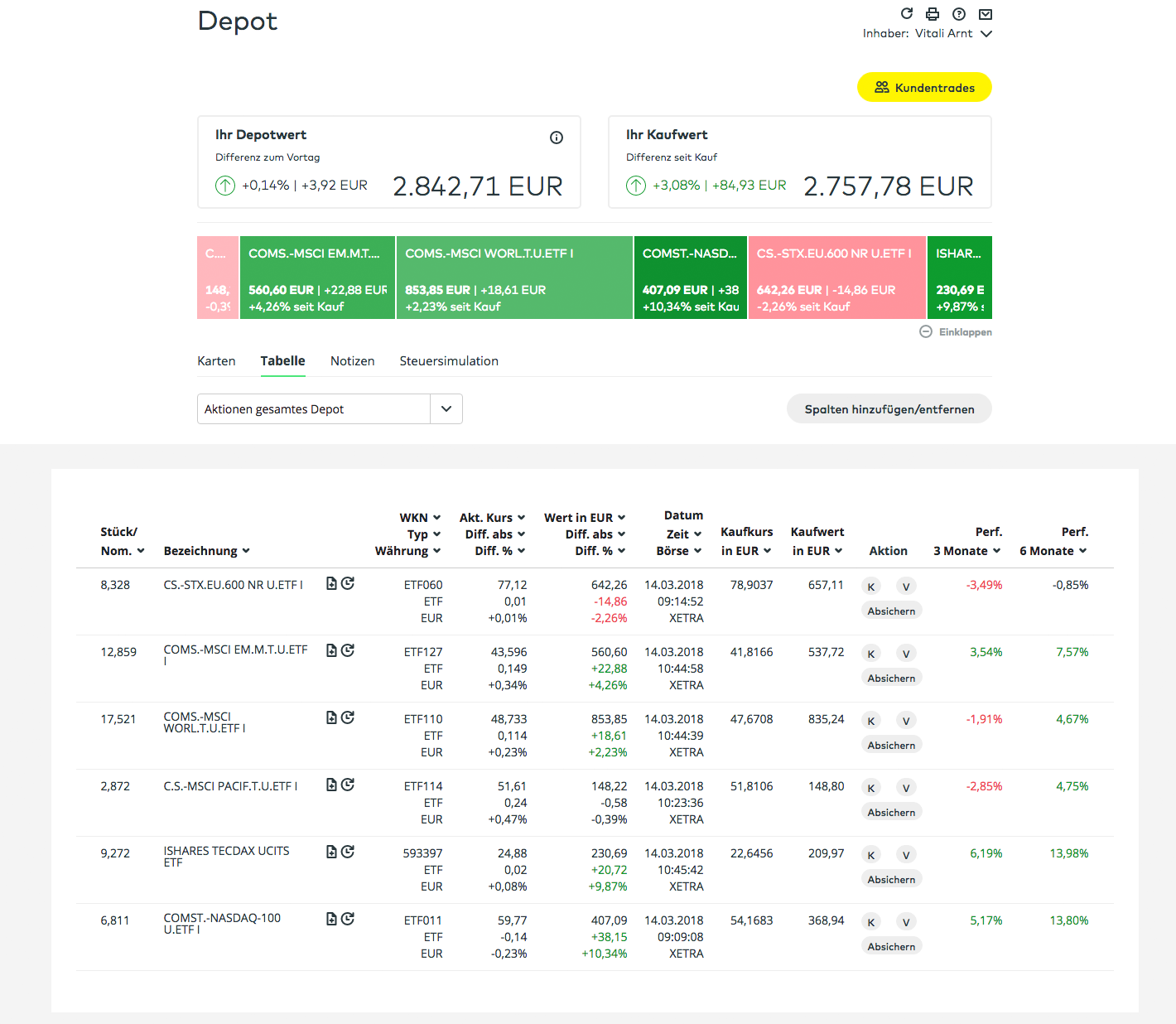
Task: Click Kaufwert value 2.757,78 EUR
Action: coord(889,186)
